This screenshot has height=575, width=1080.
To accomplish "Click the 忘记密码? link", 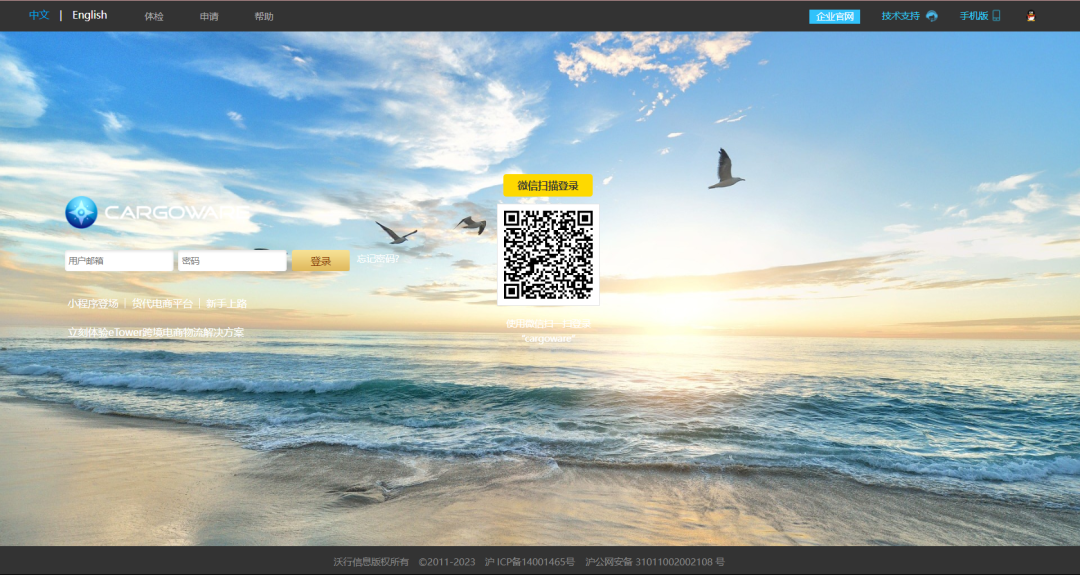I will (378, 259).
